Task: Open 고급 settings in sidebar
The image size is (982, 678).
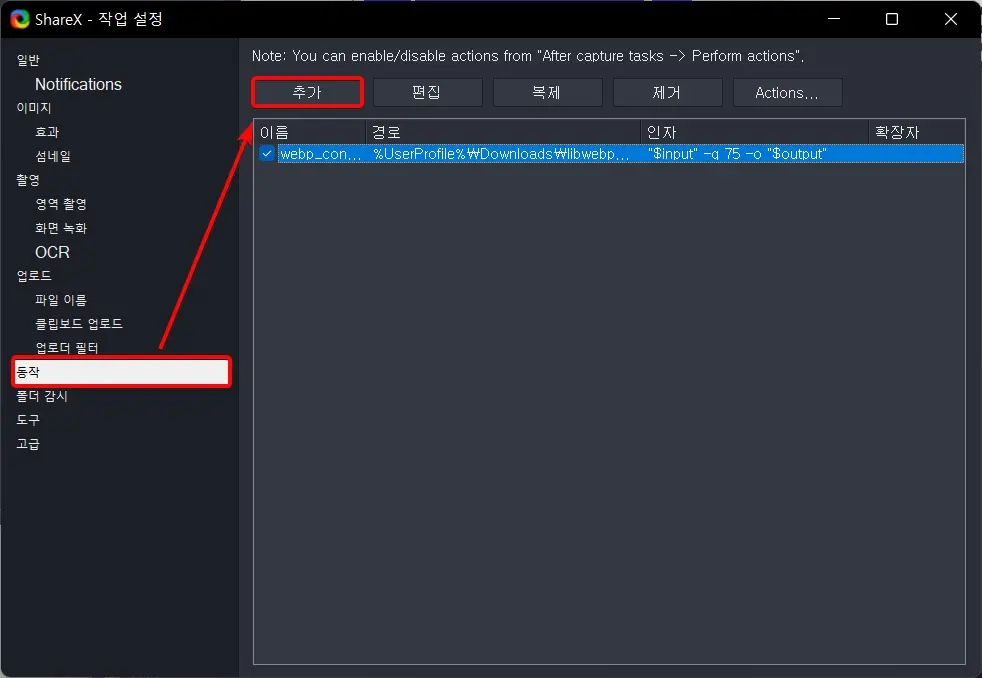Action: coord(28,444)
